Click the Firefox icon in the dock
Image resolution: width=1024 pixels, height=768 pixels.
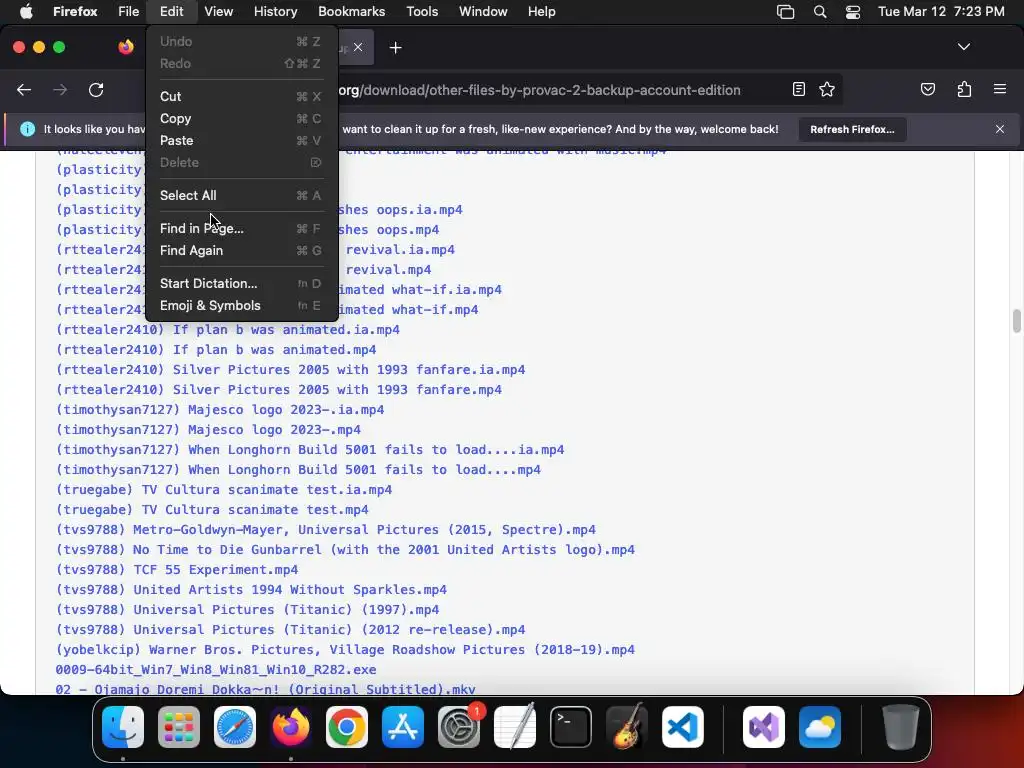click(291, 727)
